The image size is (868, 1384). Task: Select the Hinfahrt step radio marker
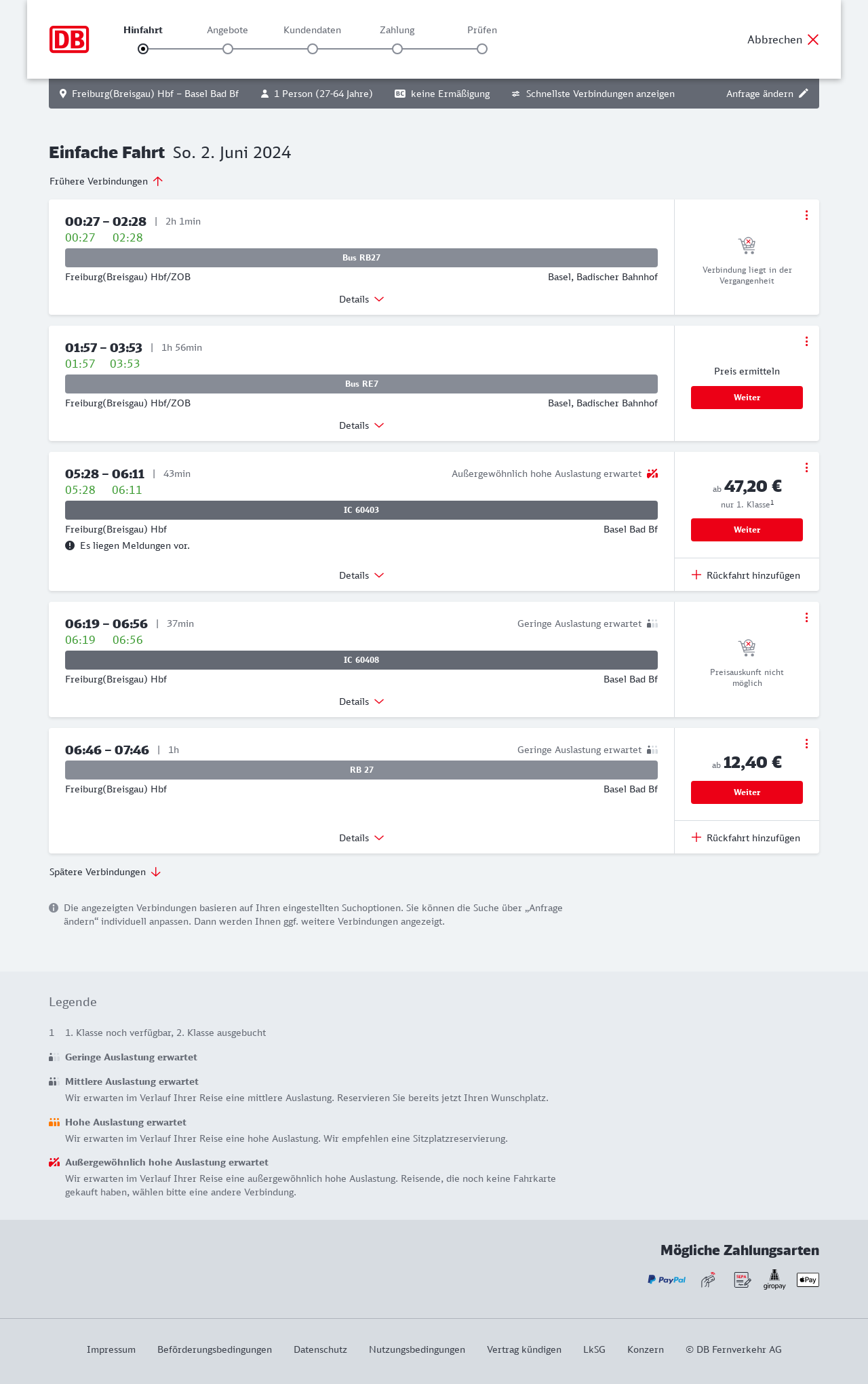(x=143, y=49)
